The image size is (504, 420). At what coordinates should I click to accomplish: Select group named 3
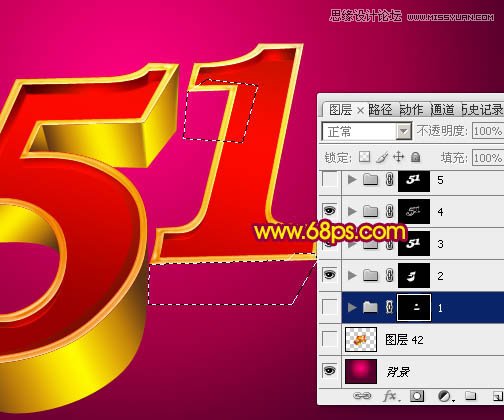tap(440, 244)
